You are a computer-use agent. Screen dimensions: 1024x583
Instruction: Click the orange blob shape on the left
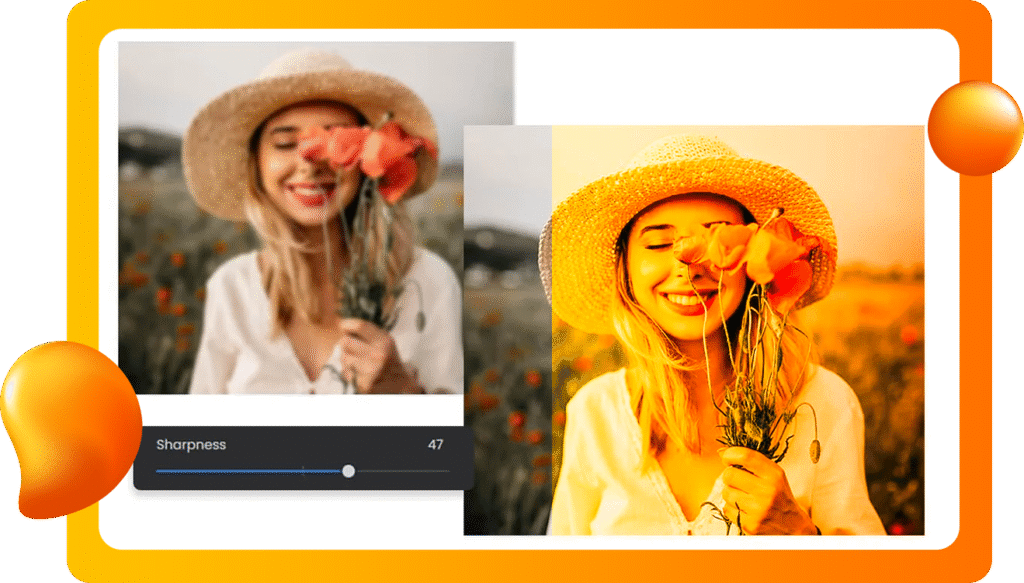[66, 428]
